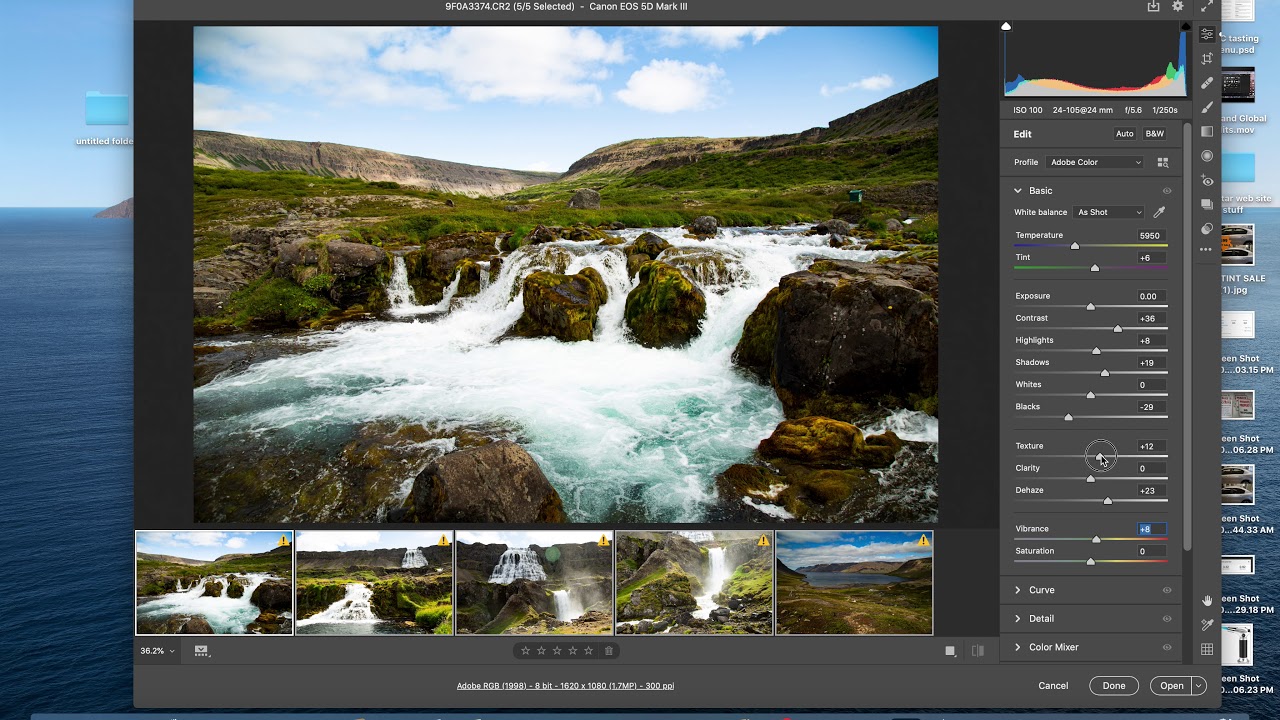
Task: Click the Exposure value field
Action: point(1151,296)
